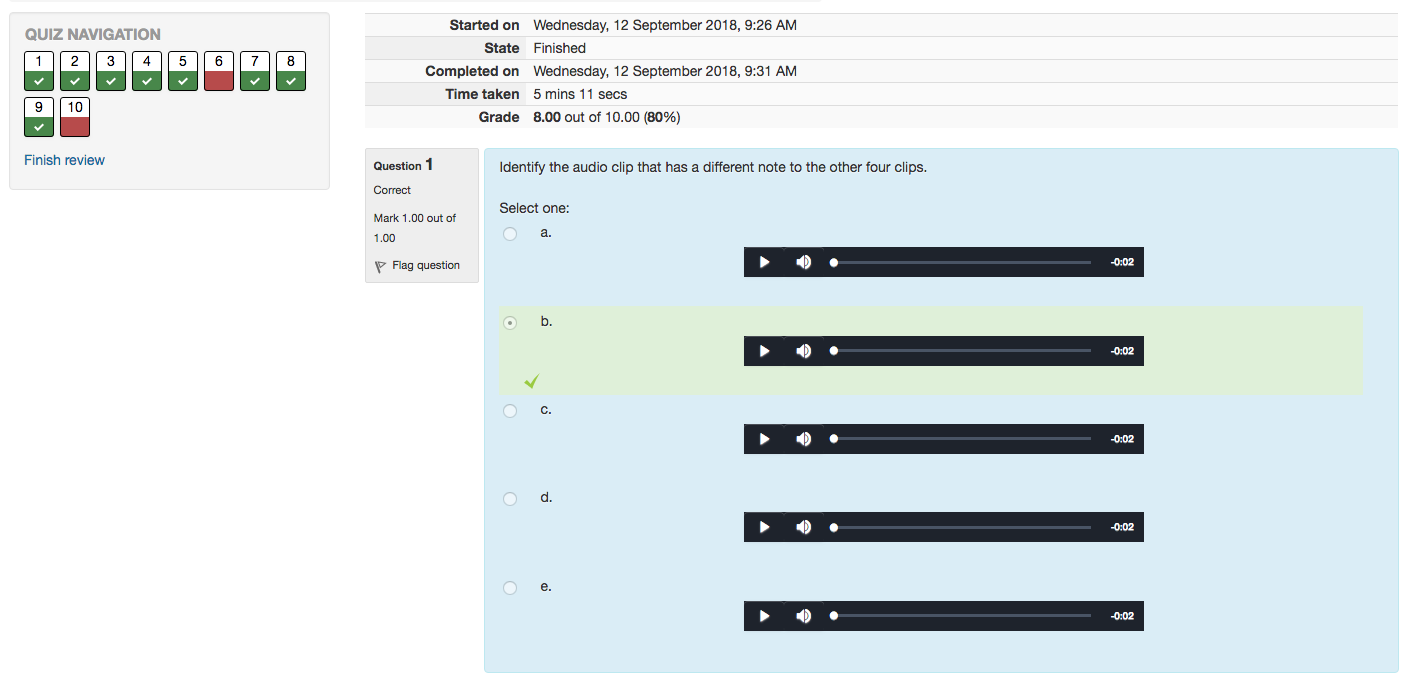Select radio button for option e
The image size is (1406, 687).
point(510,588)
